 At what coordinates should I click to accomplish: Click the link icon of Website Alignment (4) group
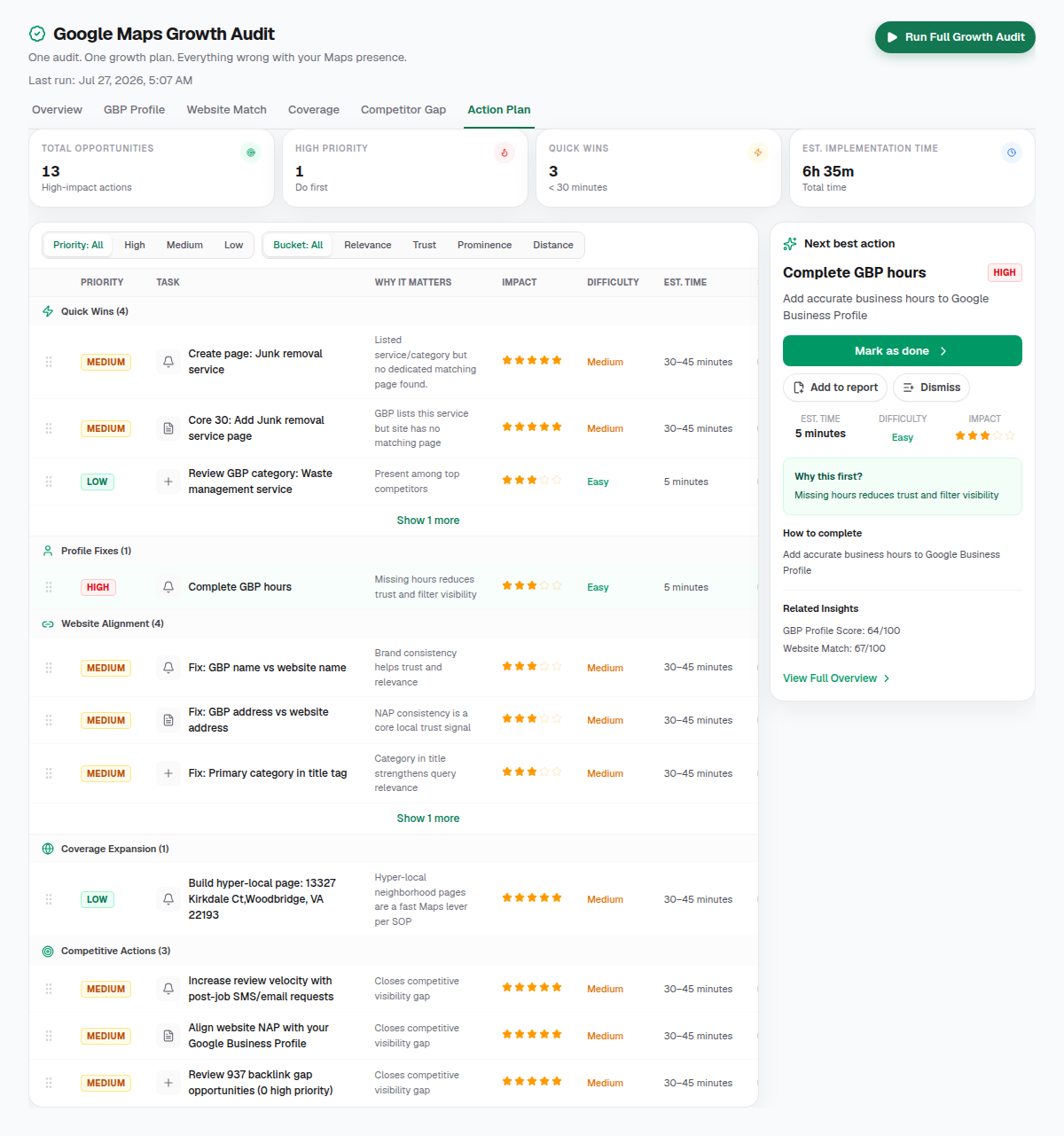(48, 623)
